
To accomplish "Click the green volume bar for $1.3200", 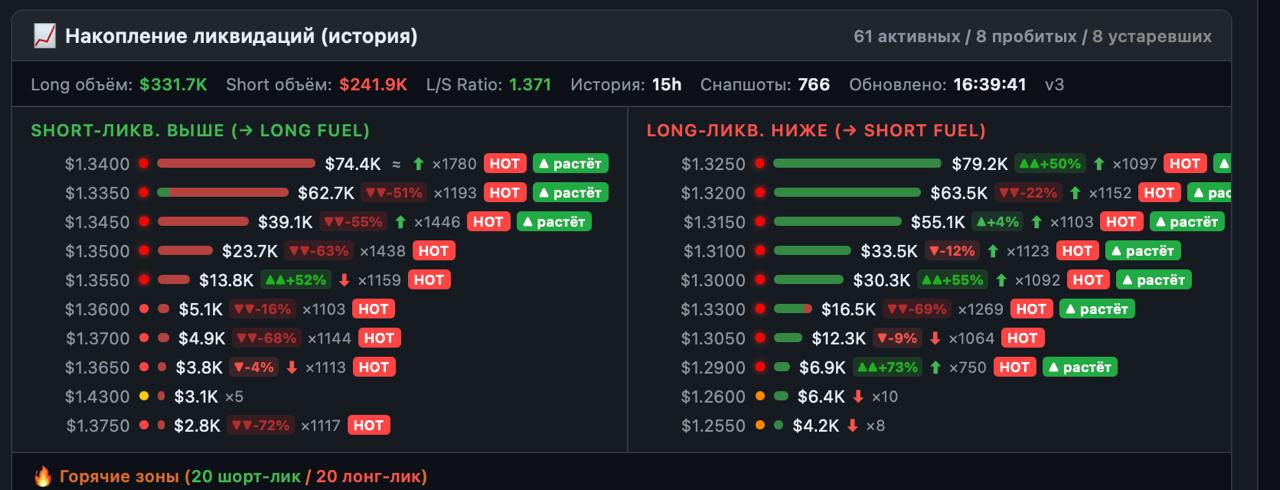I will (847, 192).
